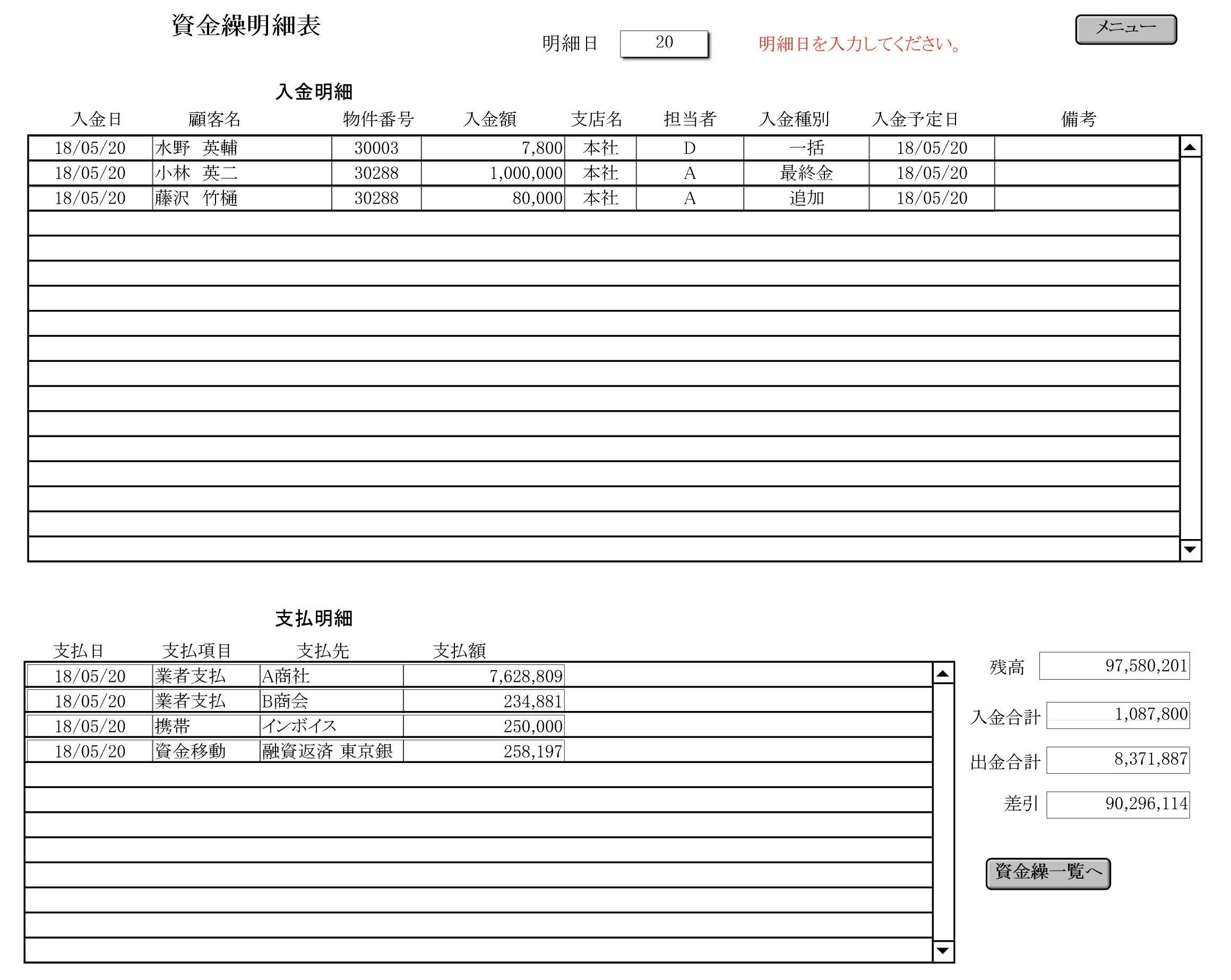Click 支払額 cell 7,628,809
1231x980 pixels.
(x=484, y=677)
